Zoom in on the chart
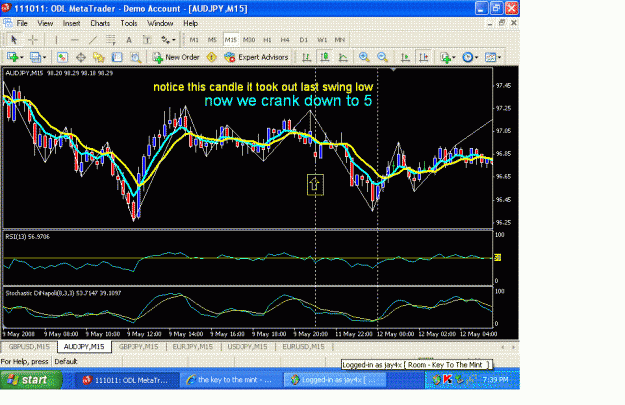The height and width of the screenshot is (405, 625). [x=364, y=57]
